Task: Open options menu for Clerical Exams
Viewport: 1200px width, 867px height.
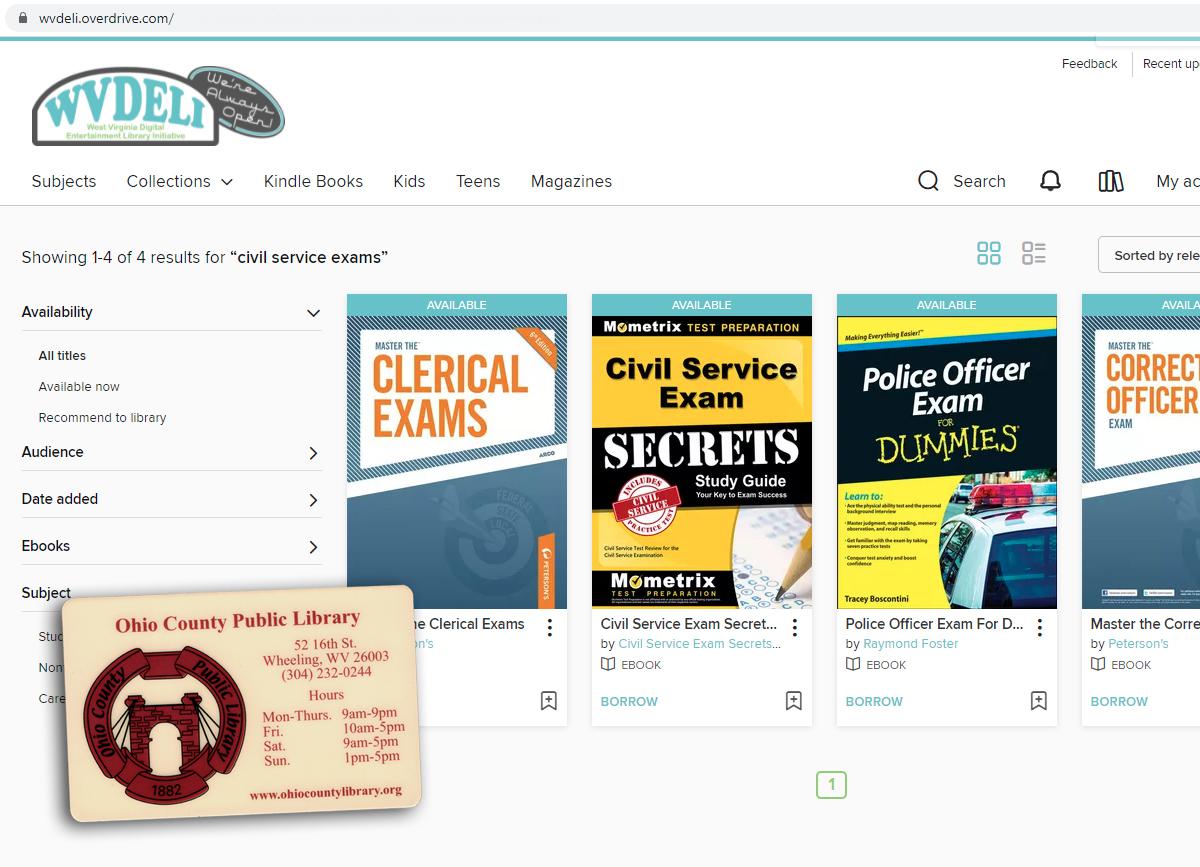Action: click(549, 627)
